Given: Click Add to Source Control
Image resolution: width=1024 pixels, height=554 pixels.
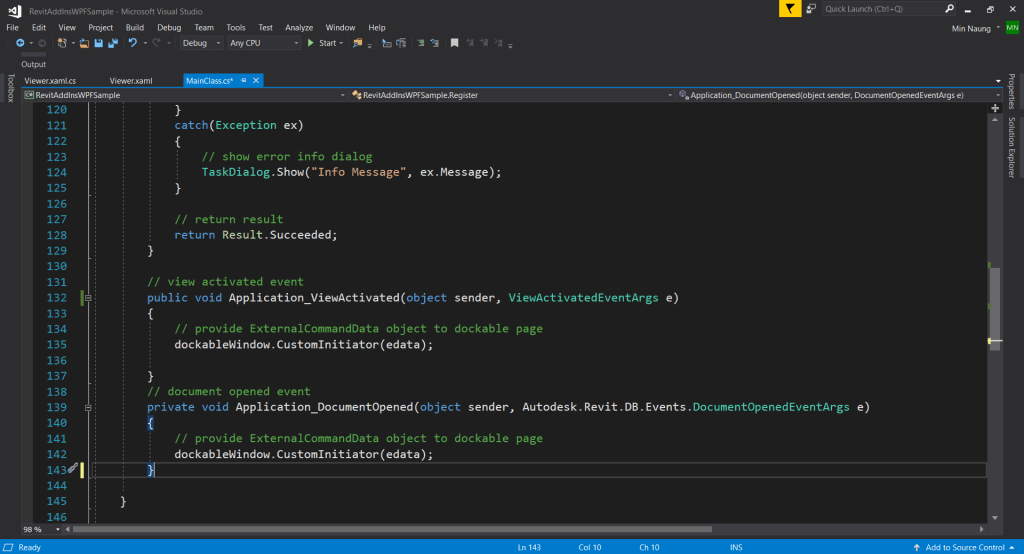Looking at the screenshot, I should [964, 547].
